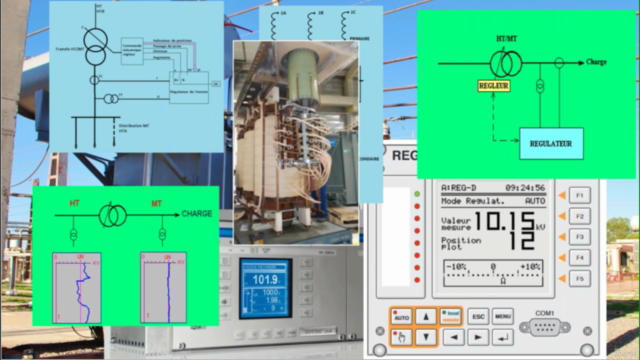Image resolution: width=640 pixels, height=360 pixels.
Task: Click the raise tap up-arrow key
Action: point(426,317)
